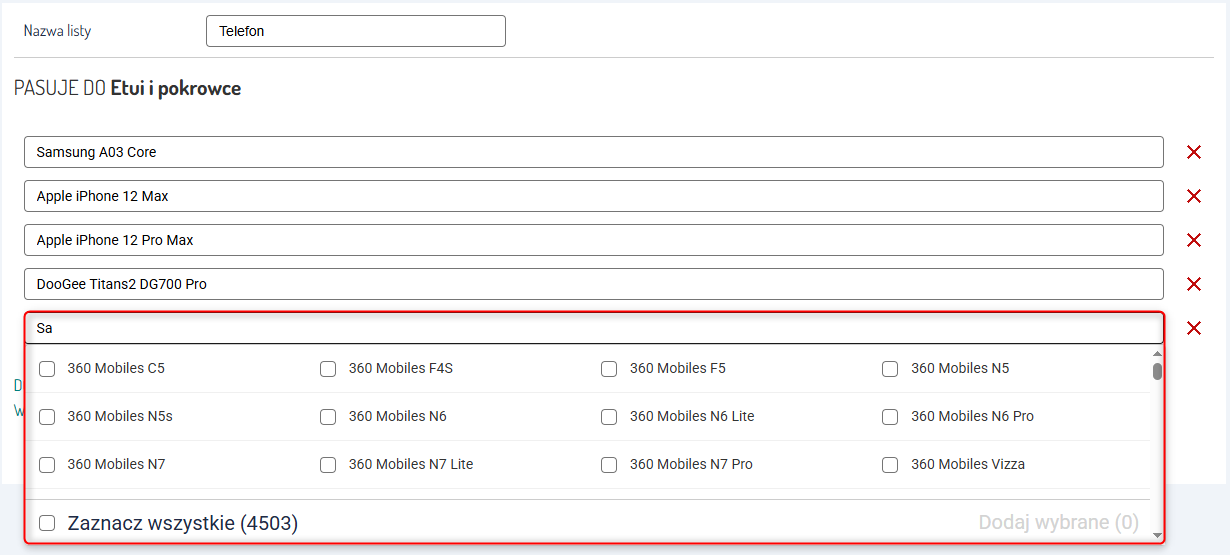Viewport: 1230px width, 555px height.
Task: Delete the DooGee Titans2 DG700 Pro row
Action: coord(1193,284)
